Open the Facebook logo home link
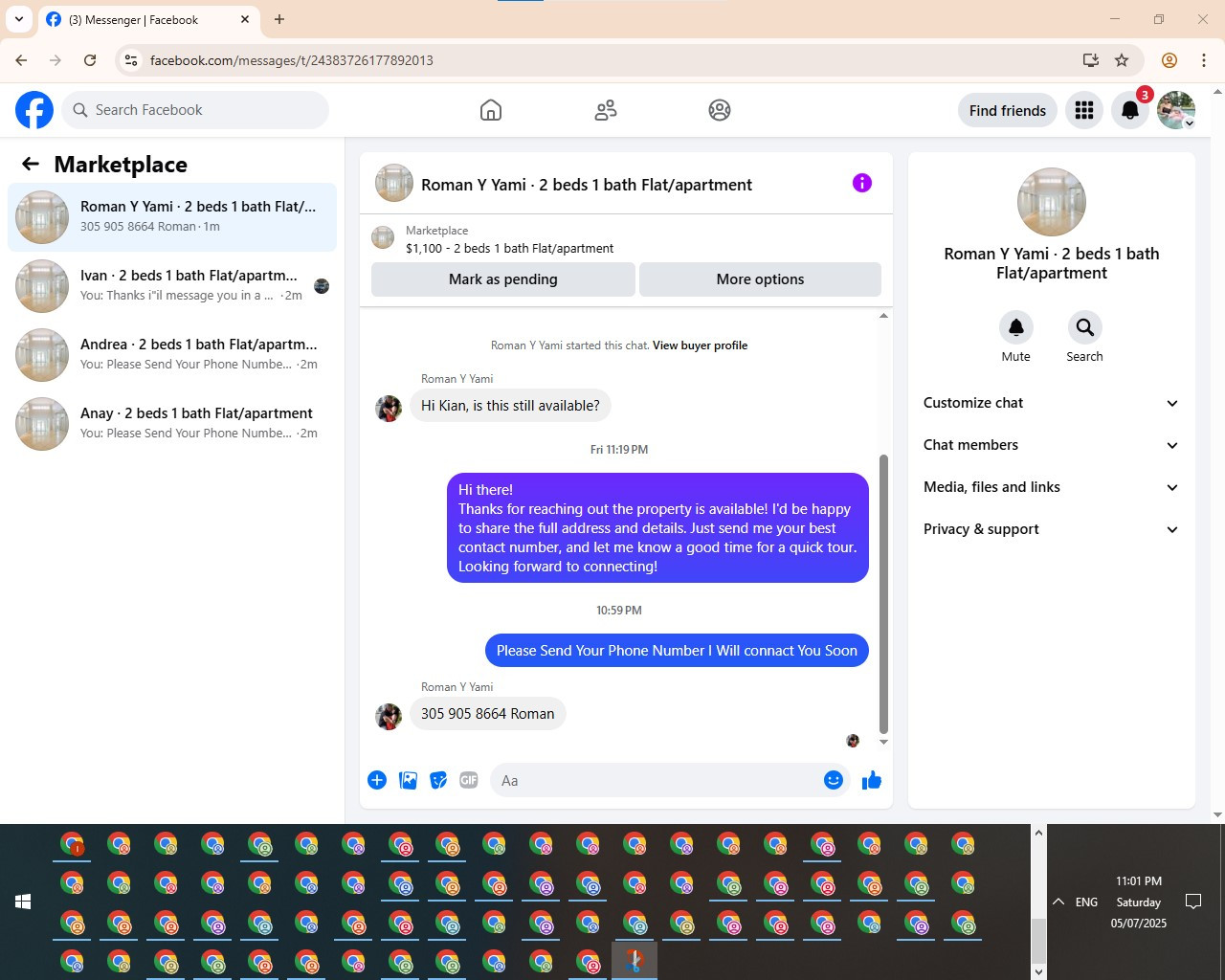The image size is (1225, 980). pos(34,110)
